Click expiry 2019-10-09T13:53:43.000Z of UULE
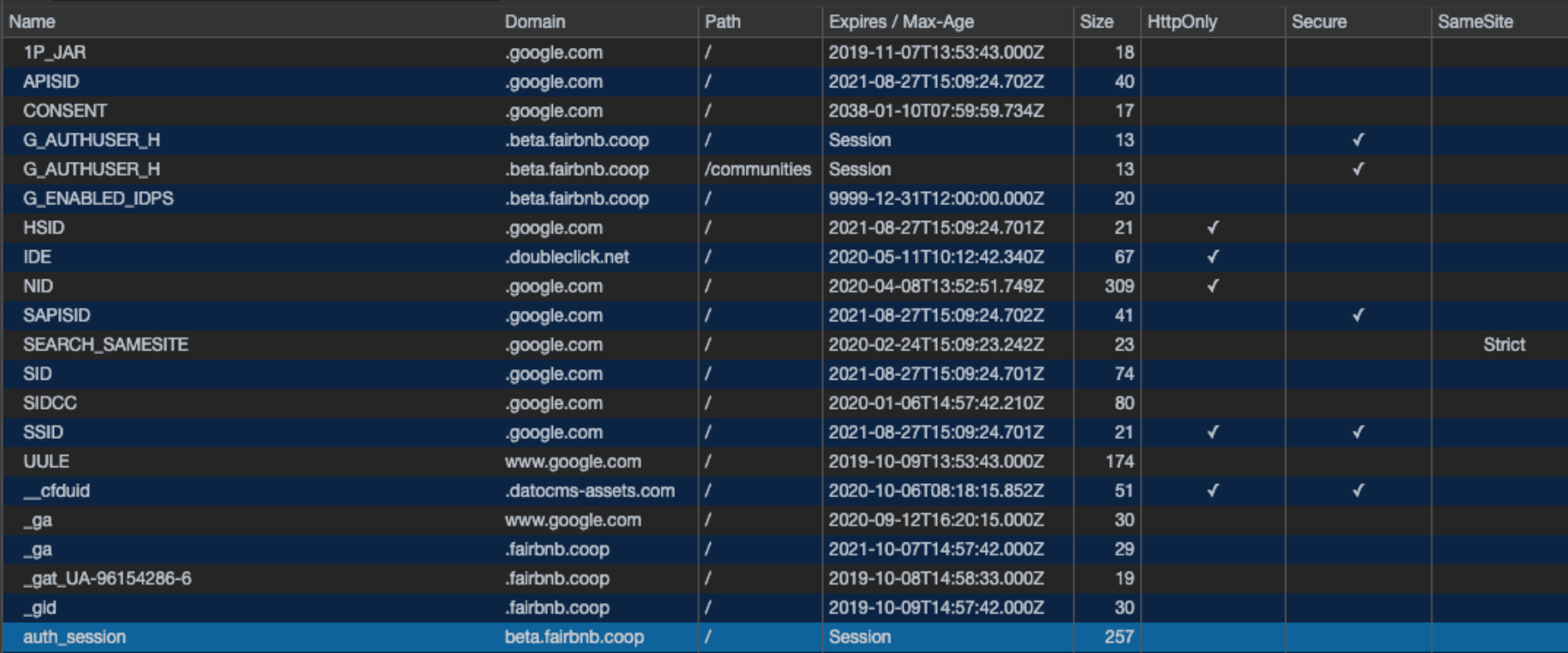Viewport: 1568px width, 653px height. click(x=936, y=461)
